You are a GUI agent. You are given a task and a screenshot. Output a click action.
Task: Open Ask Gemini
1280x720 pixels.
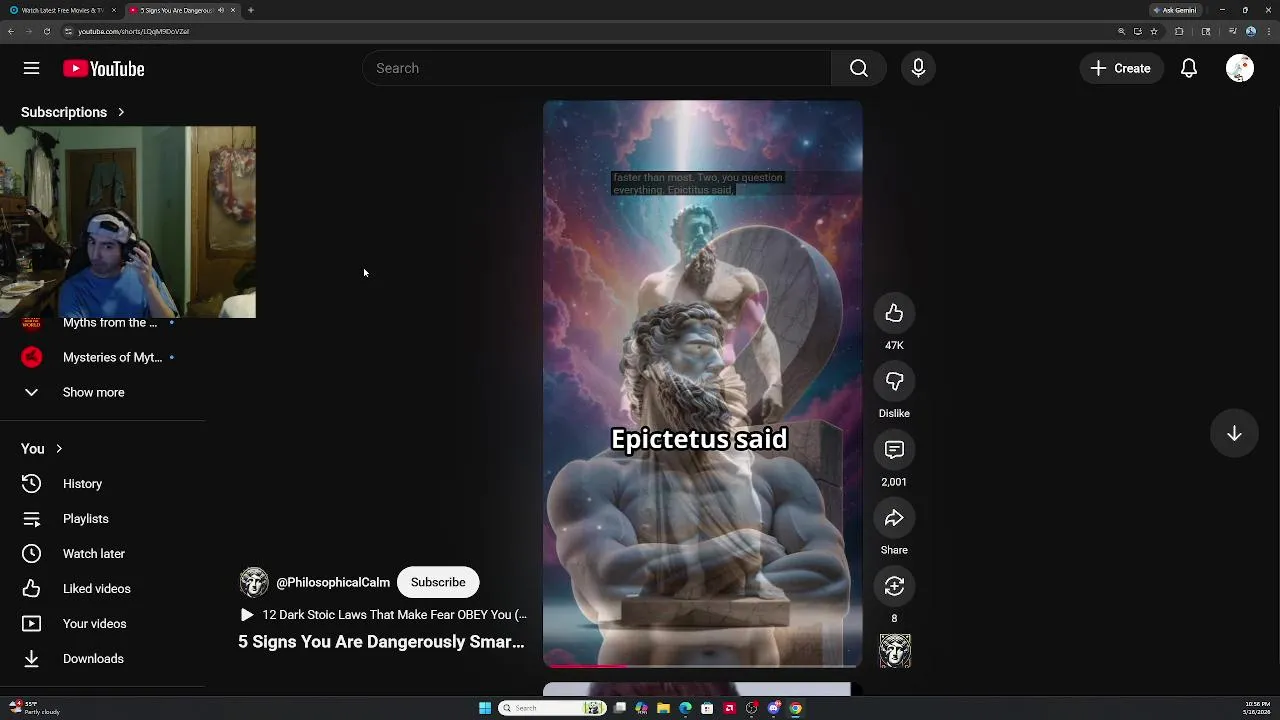[1175, 10]
